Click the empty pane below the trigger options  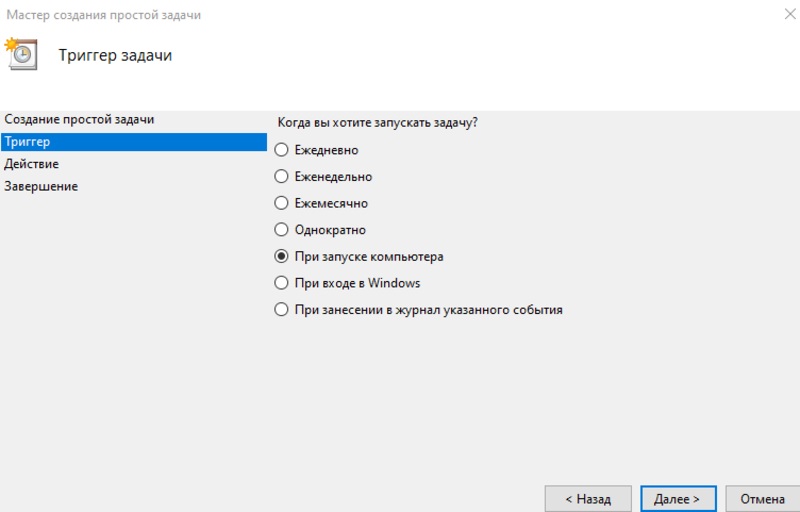pos(530,400)
